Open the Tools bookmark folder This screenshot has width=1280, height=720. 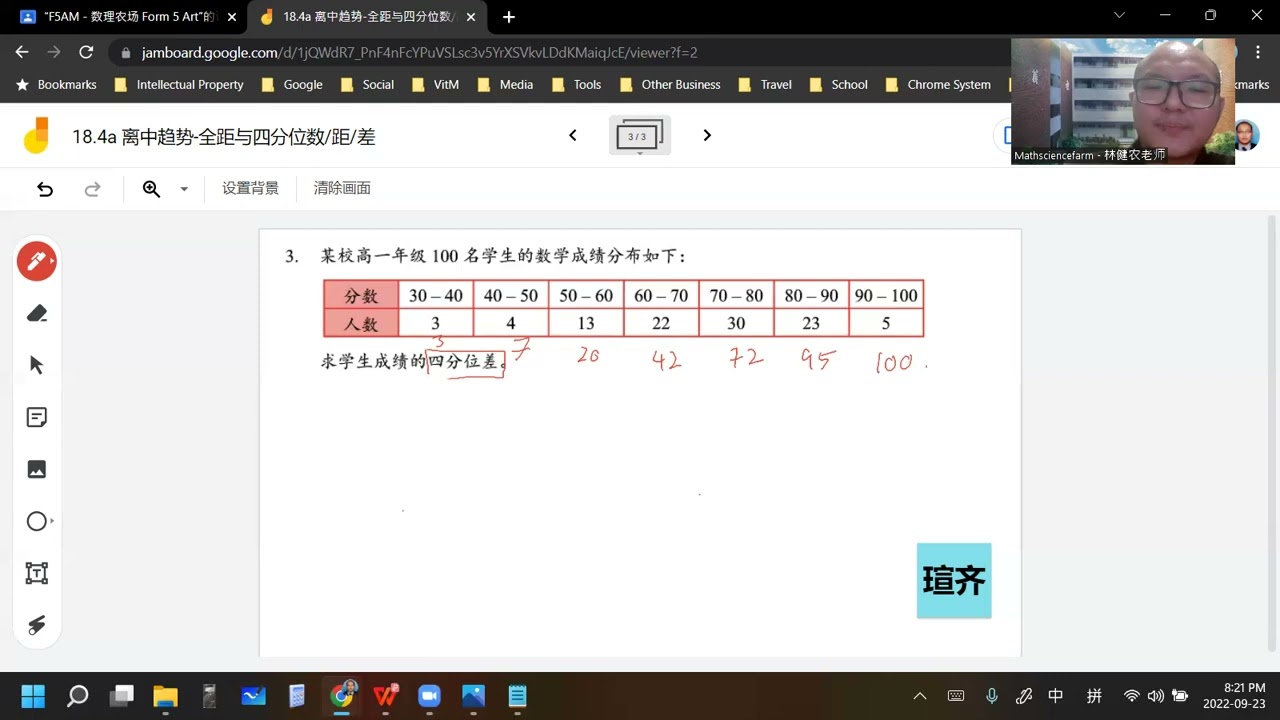pyautogui.click(x=576, y=85)
